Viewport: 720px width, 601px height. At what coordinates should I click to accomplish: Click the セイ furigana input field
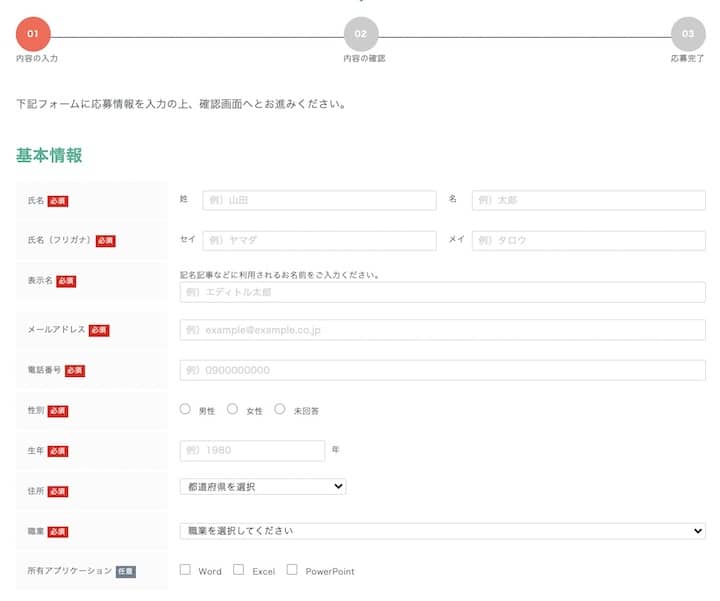point(319,240)
